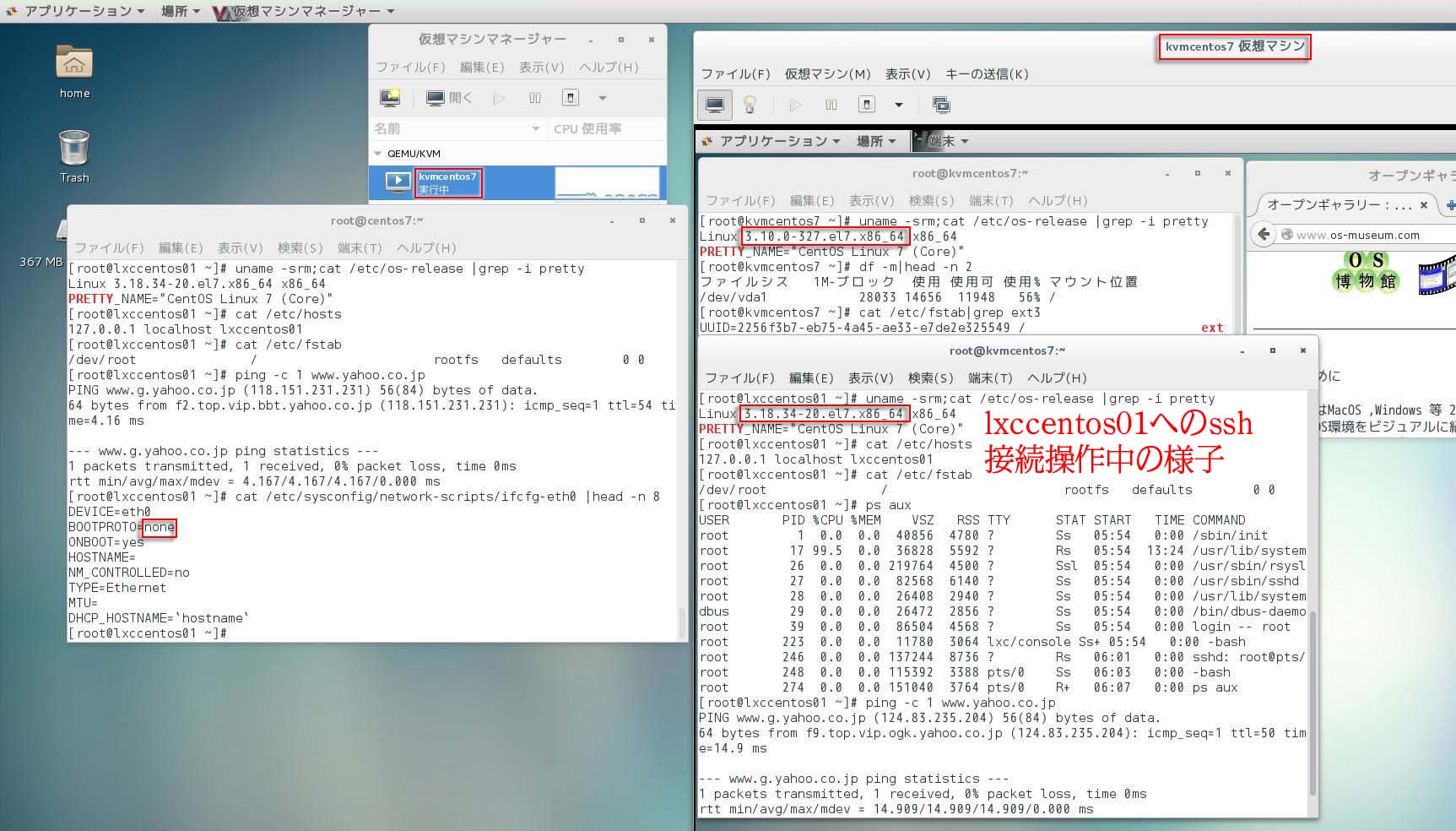
Task: Click the 名前 column sort arrow
Action: (535, 128)
